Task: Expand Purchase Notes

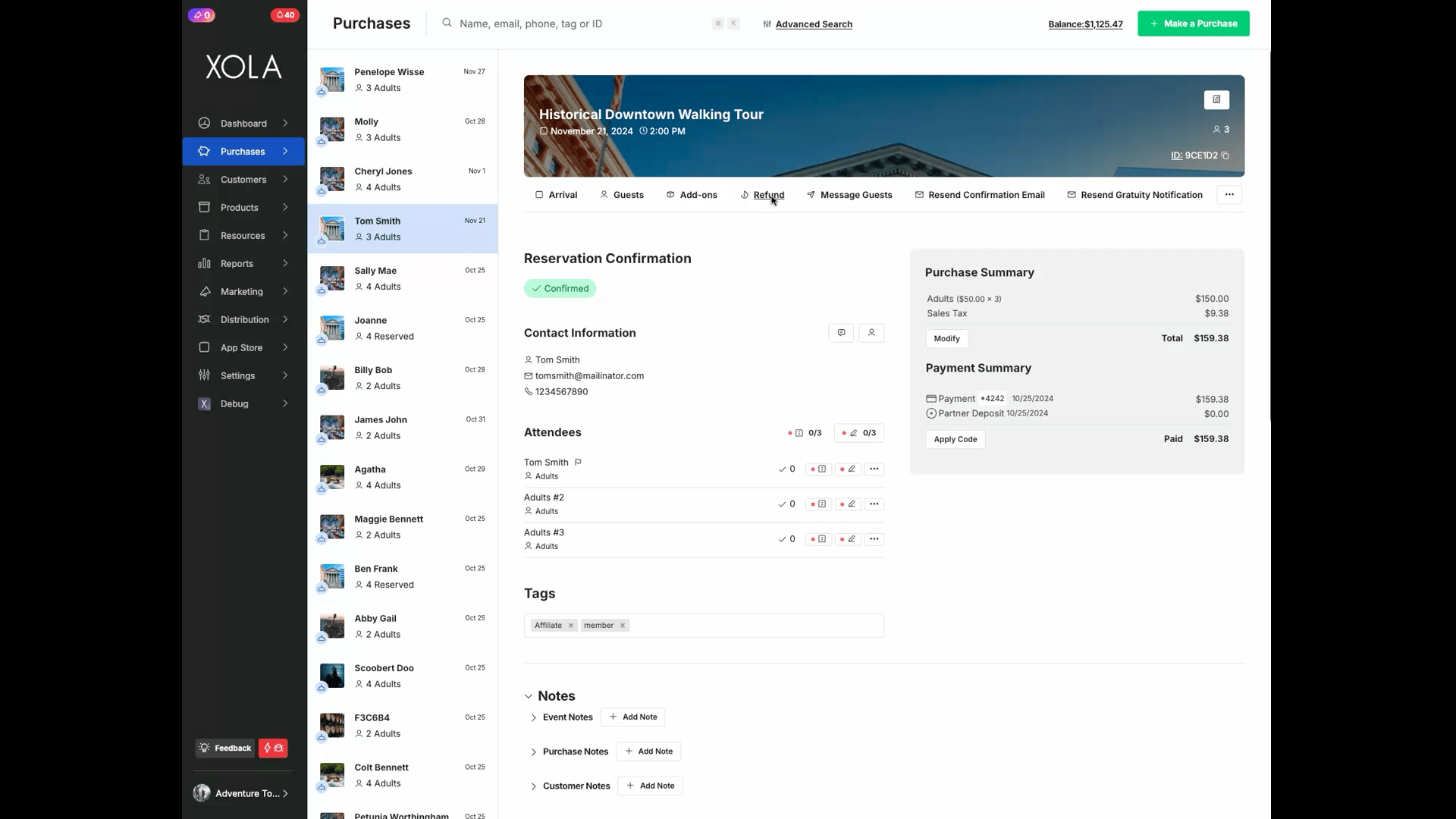Action: pyautogui.click(x=534, y=752)
